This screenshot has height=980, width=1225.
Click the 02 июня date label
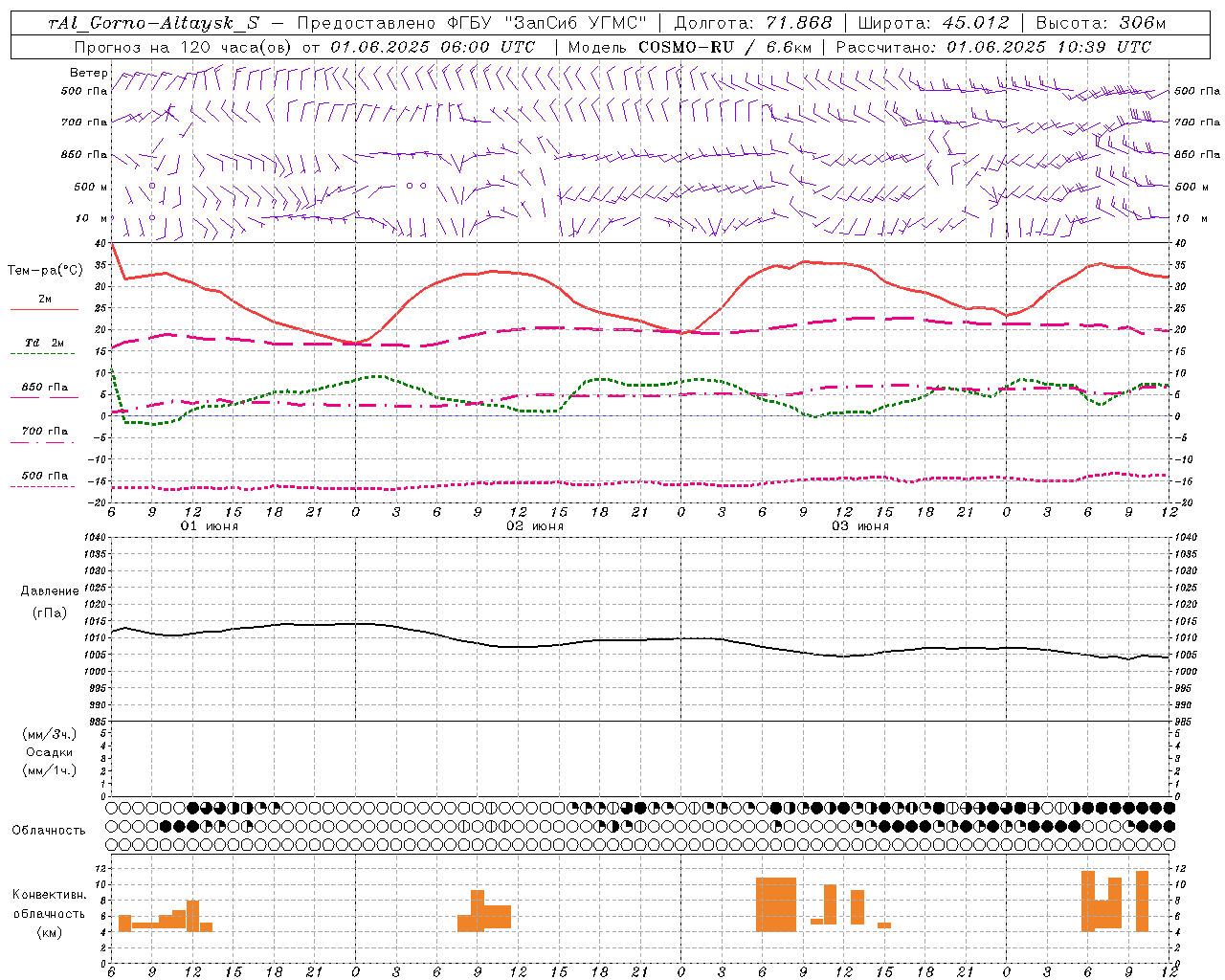pos(535,526)
